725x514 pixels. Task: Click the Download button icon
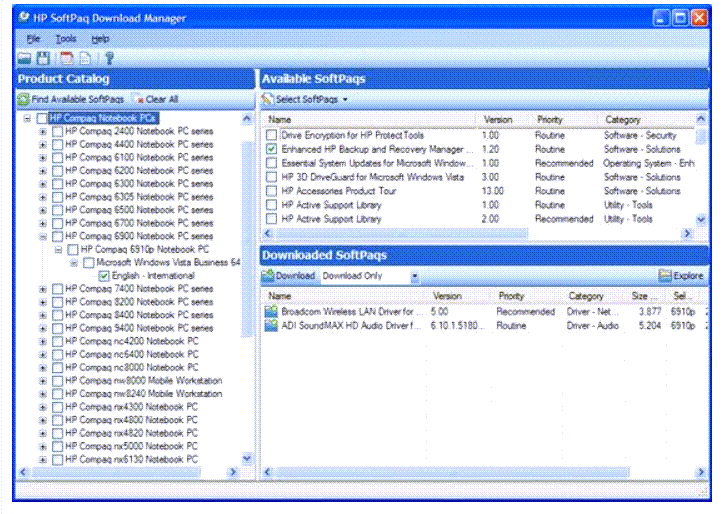268,276
